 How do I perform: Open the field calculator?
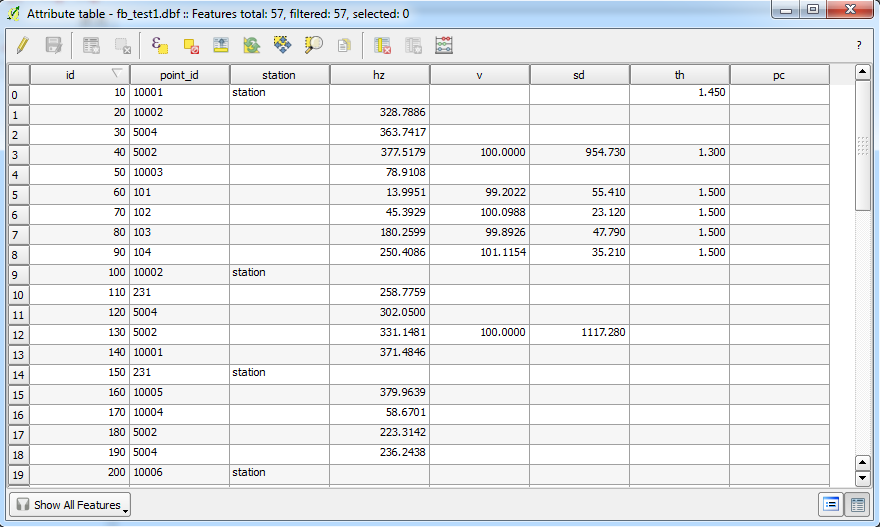pos(444,45)
